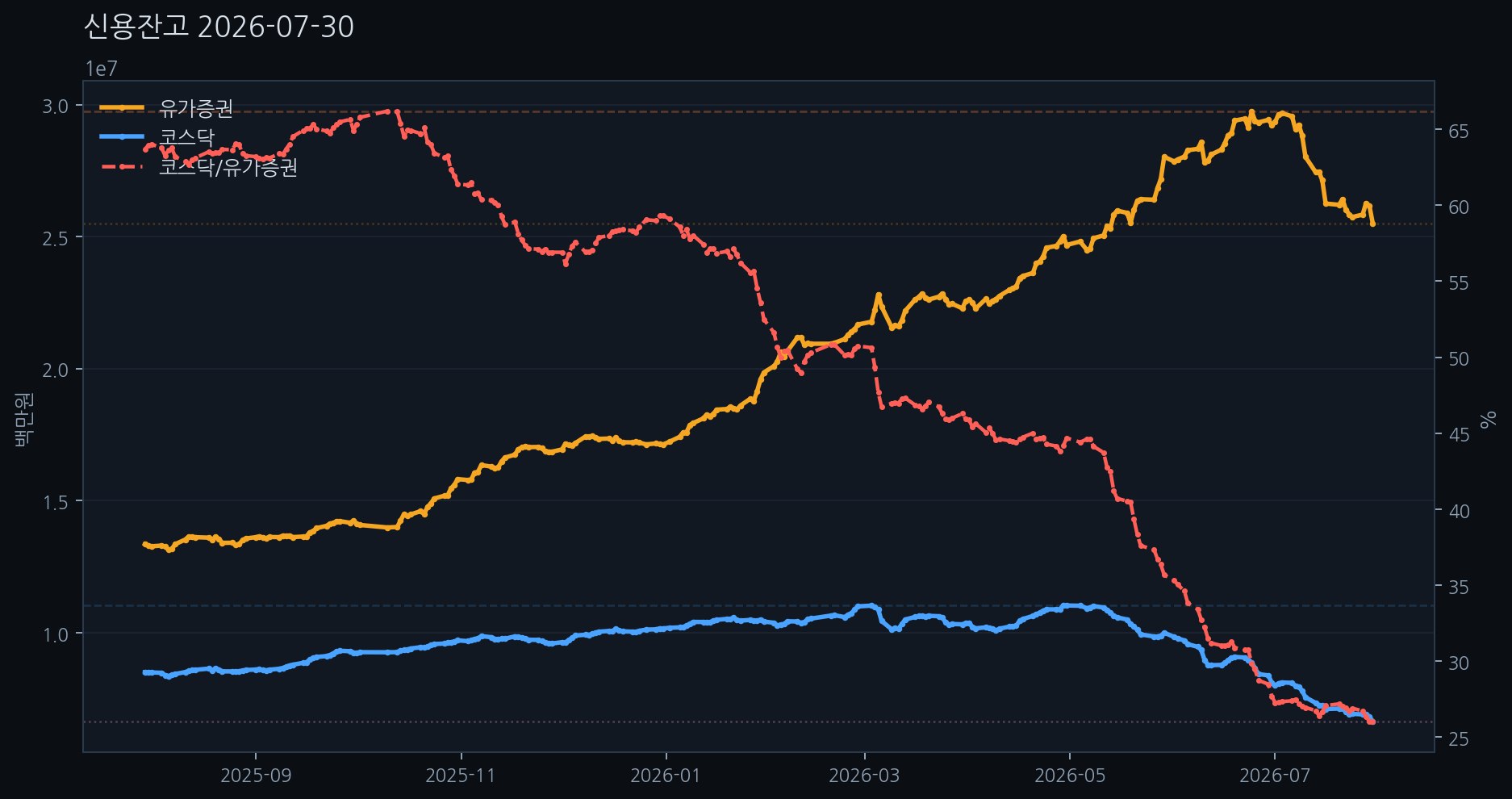Screen dimensions: 1512x799
Task: Click the 백만원 left axis label
Action: (x=23, y=418)
